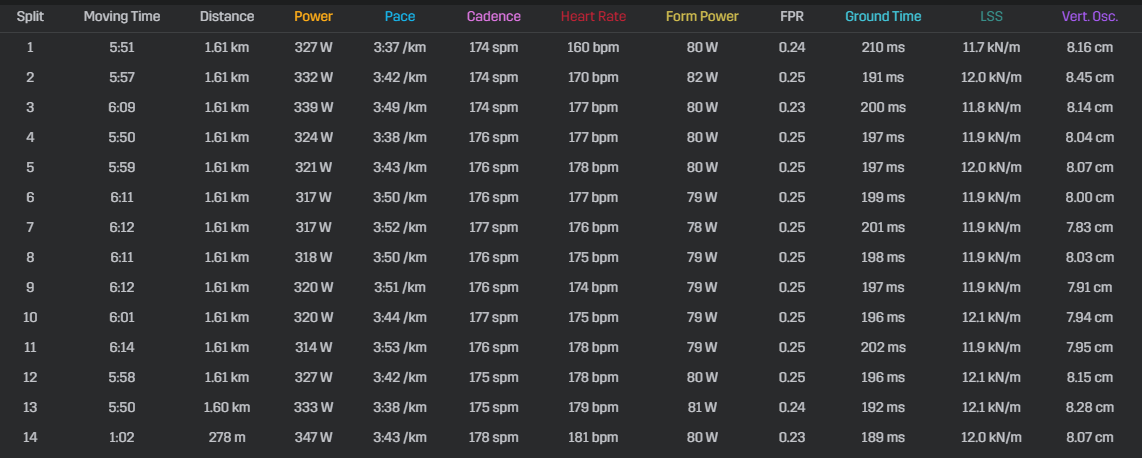Select split row 14 with 278 m distance

click(571, 438)
